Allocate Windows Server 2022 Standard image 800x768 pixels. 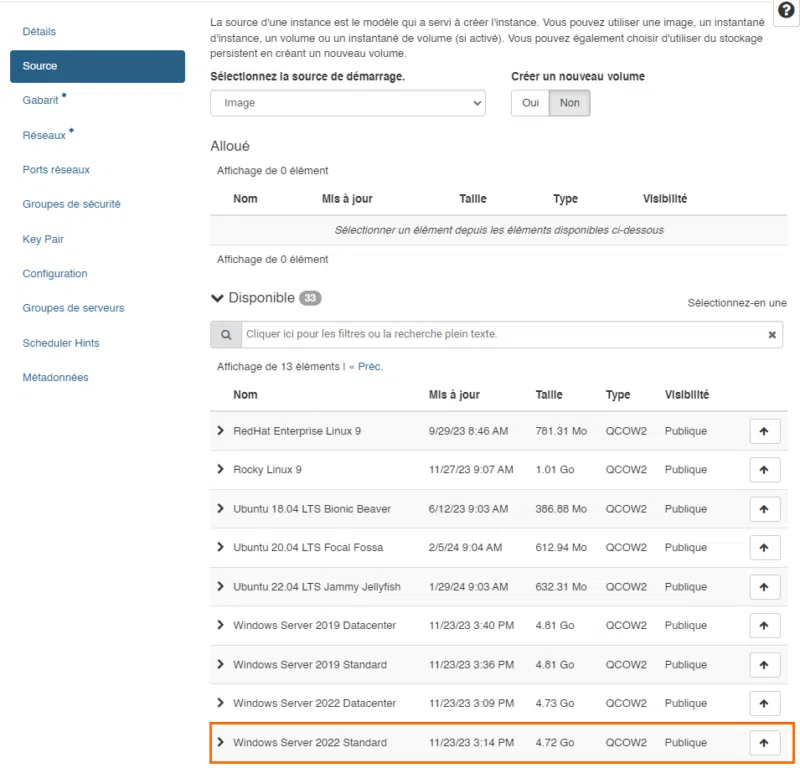point(764,742)
